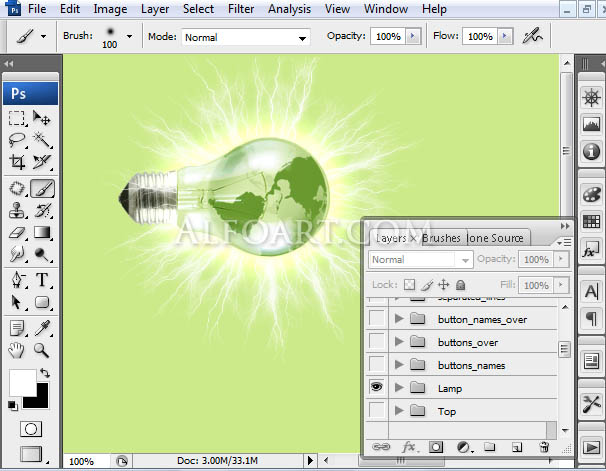
Task: Expand the Lamp group
Action: (x=399, y=387)
